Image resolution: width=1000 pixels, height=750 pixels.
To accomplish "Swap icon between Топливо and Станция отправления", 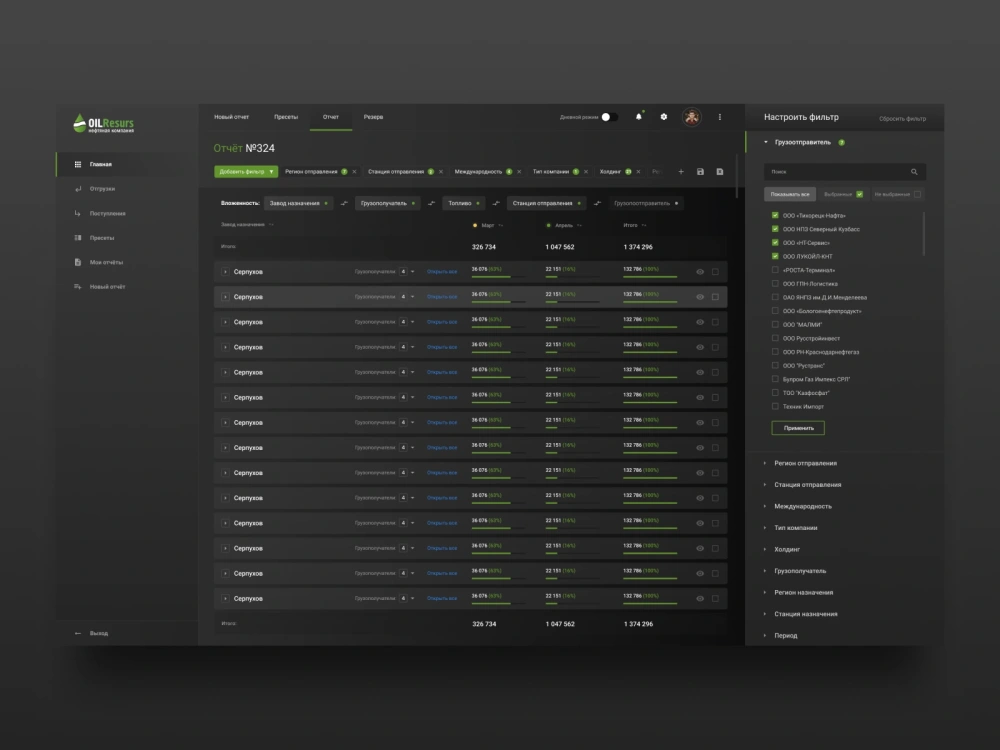I will coord(496,203).
